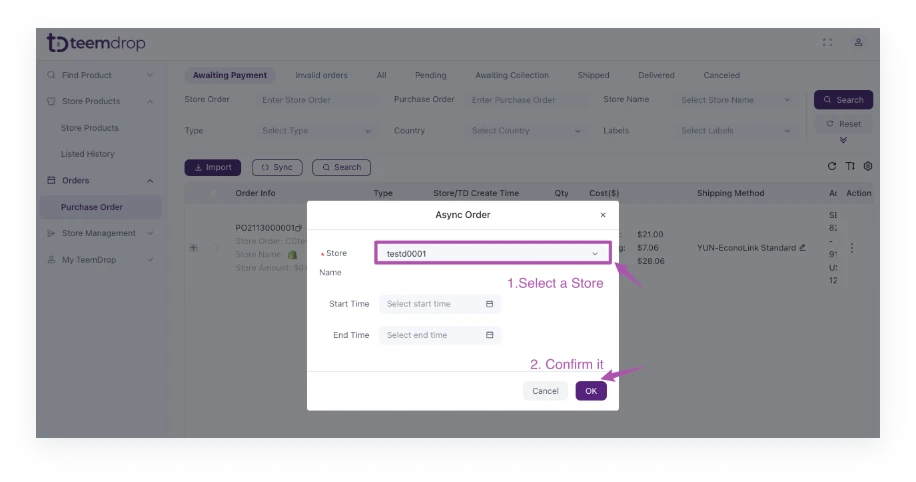Switch to the Invalid orders tab

(x=321, y=75)
